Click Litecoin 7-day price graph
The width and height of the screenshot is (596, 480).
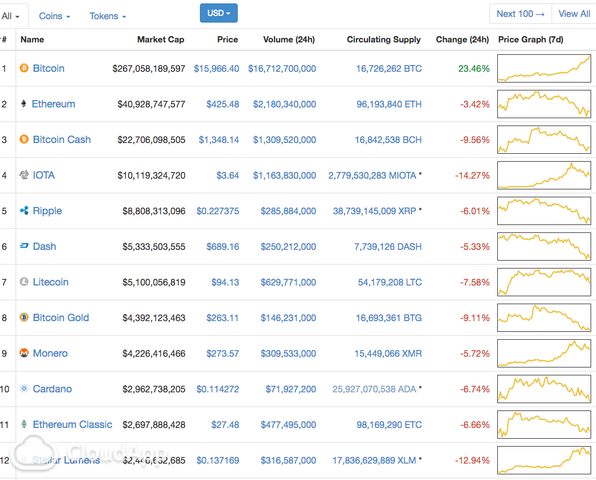(544, 282)
